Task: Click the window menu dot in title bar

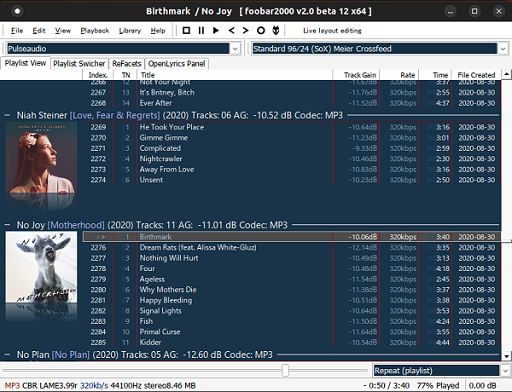Action: point(17,11)
